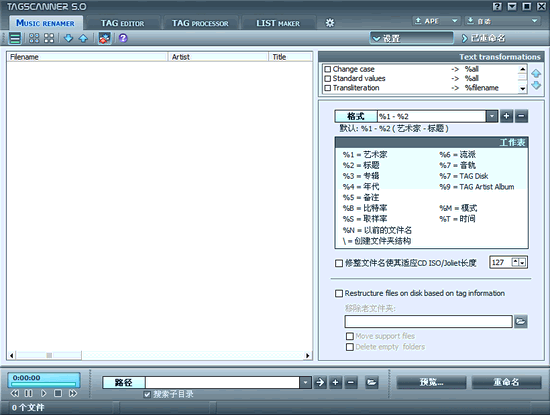Start playback with play button
Screen dimensions: 550x415
tap(43, 394)
